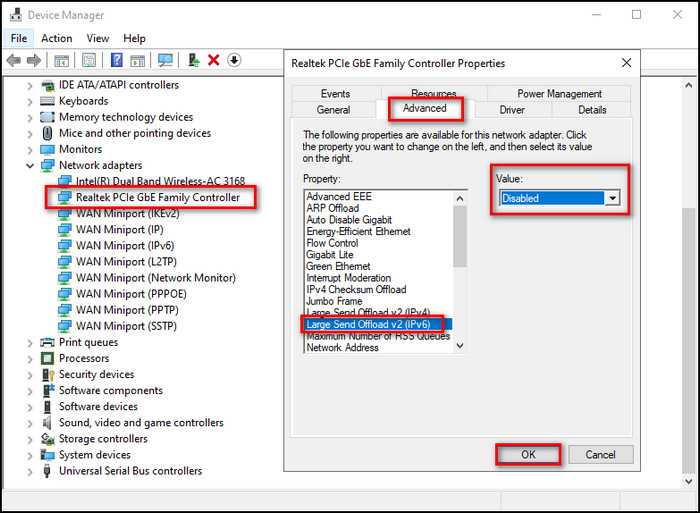Switch to the Details tab
This screenshot has width=700, height=513.
click(592, 110)
